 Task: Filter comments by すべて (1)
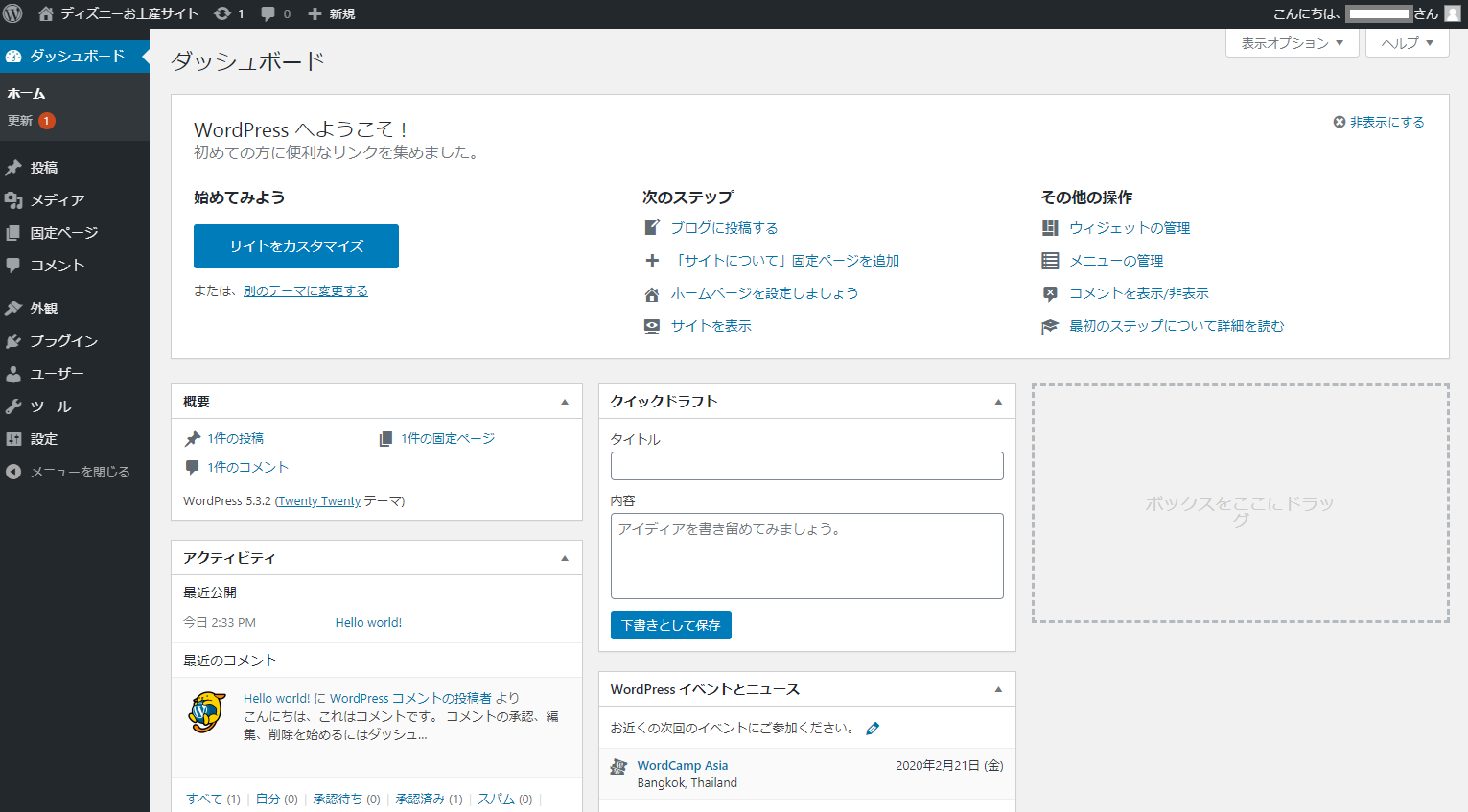(x=213, y=800)
